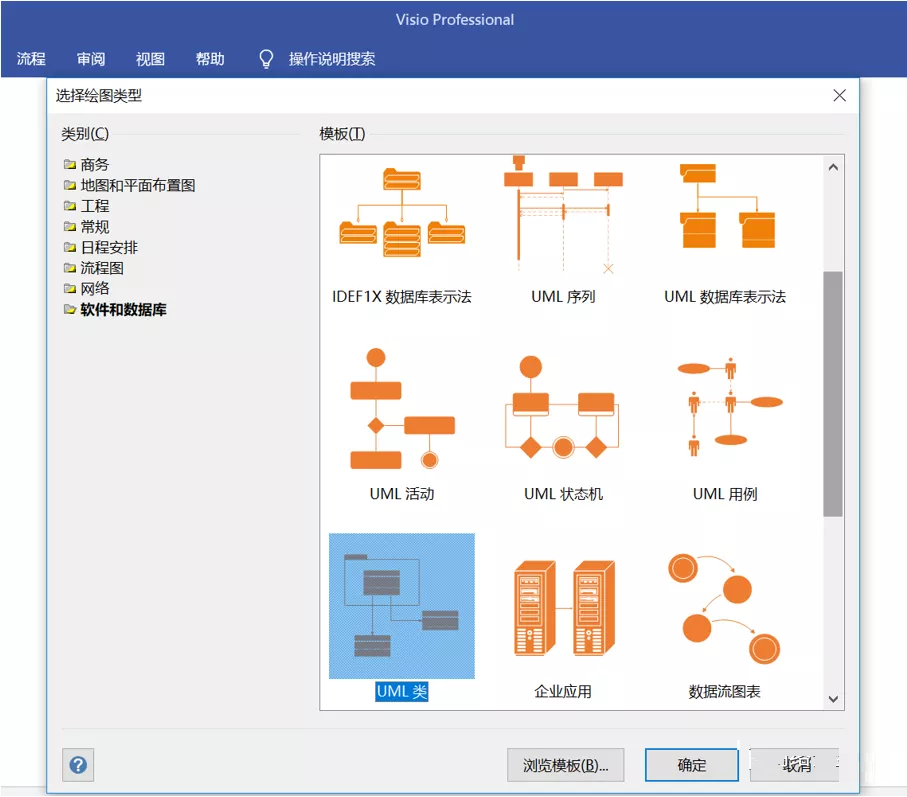Select the 数据流图表 template icon
The image size is (907, 797).
pos(724,608)
